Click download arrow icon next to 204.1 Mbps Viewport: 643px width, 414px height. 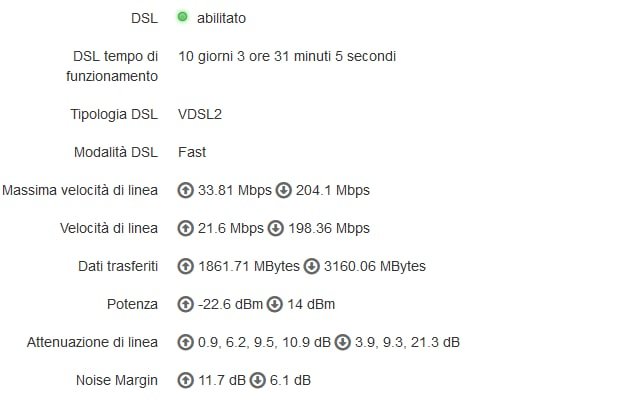[x=283, y=190]
